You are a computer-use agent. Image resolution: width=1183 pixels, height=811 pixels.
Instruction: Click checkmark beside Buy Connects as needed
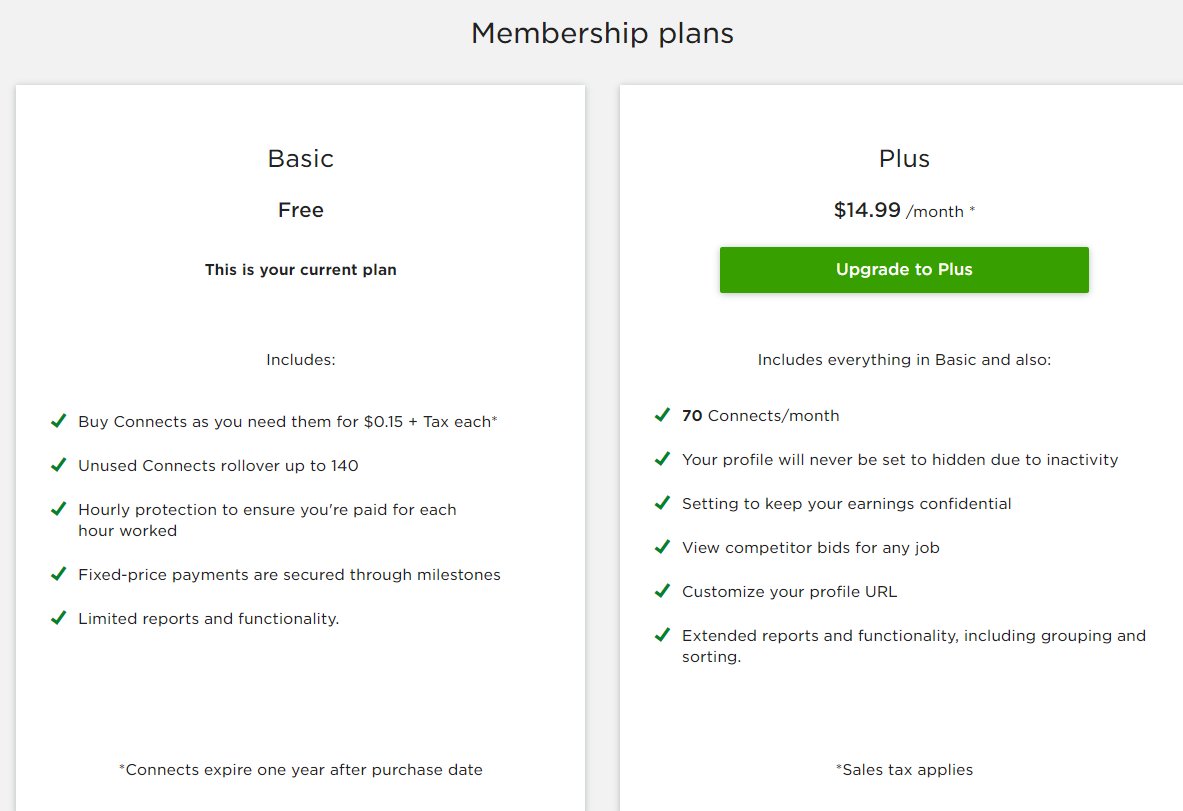point(59,421)
